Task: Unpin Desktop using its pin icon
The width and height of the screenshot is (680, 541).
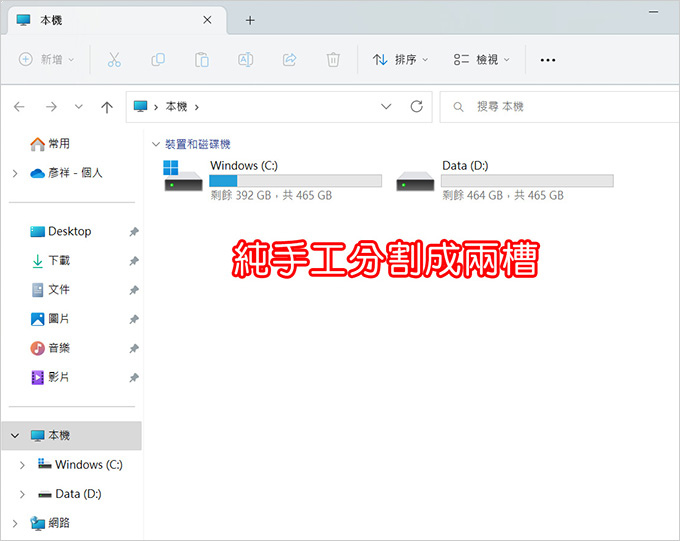Action: 134,232
